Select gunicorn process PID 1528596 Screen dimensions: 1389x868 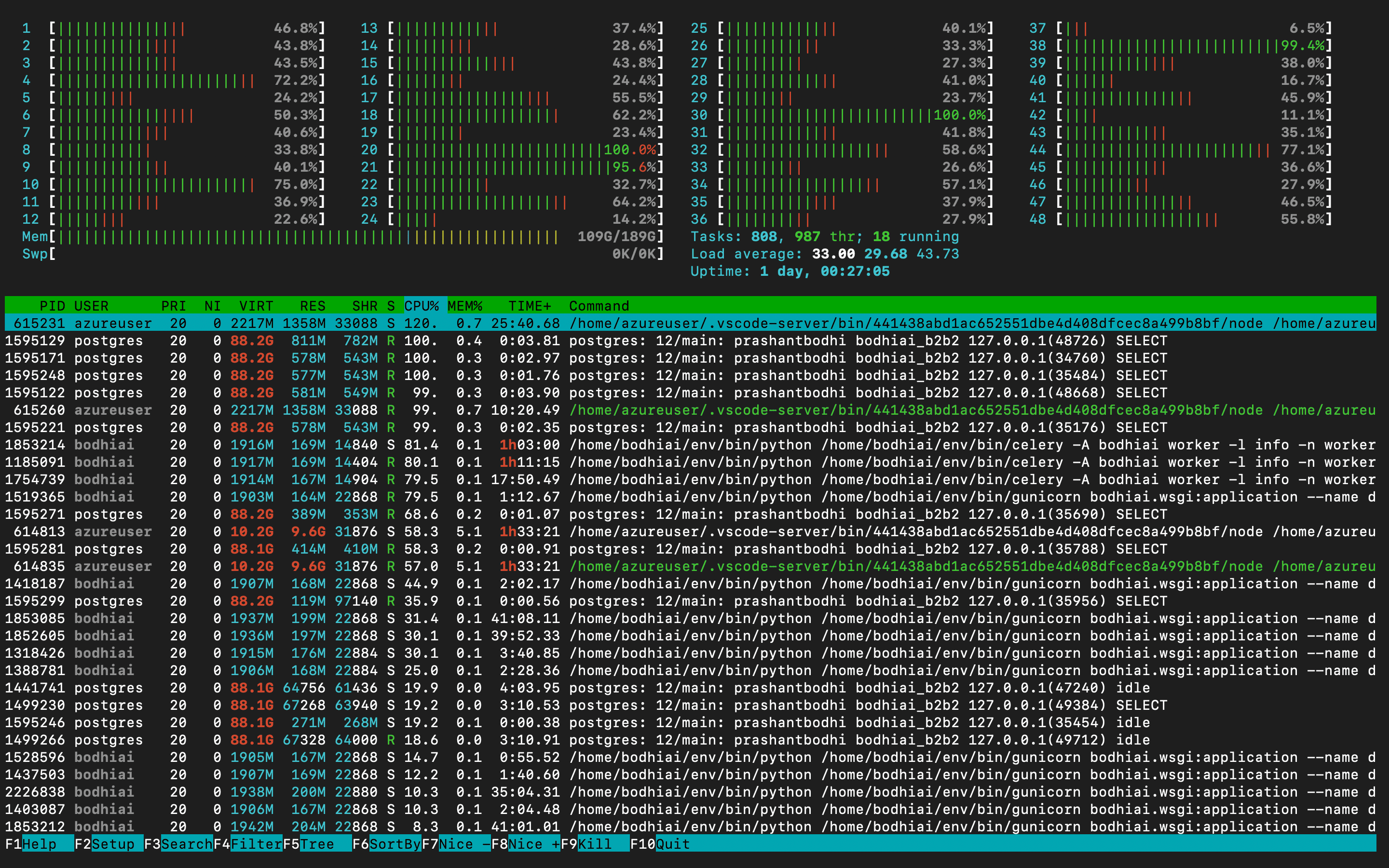[691, 757]
